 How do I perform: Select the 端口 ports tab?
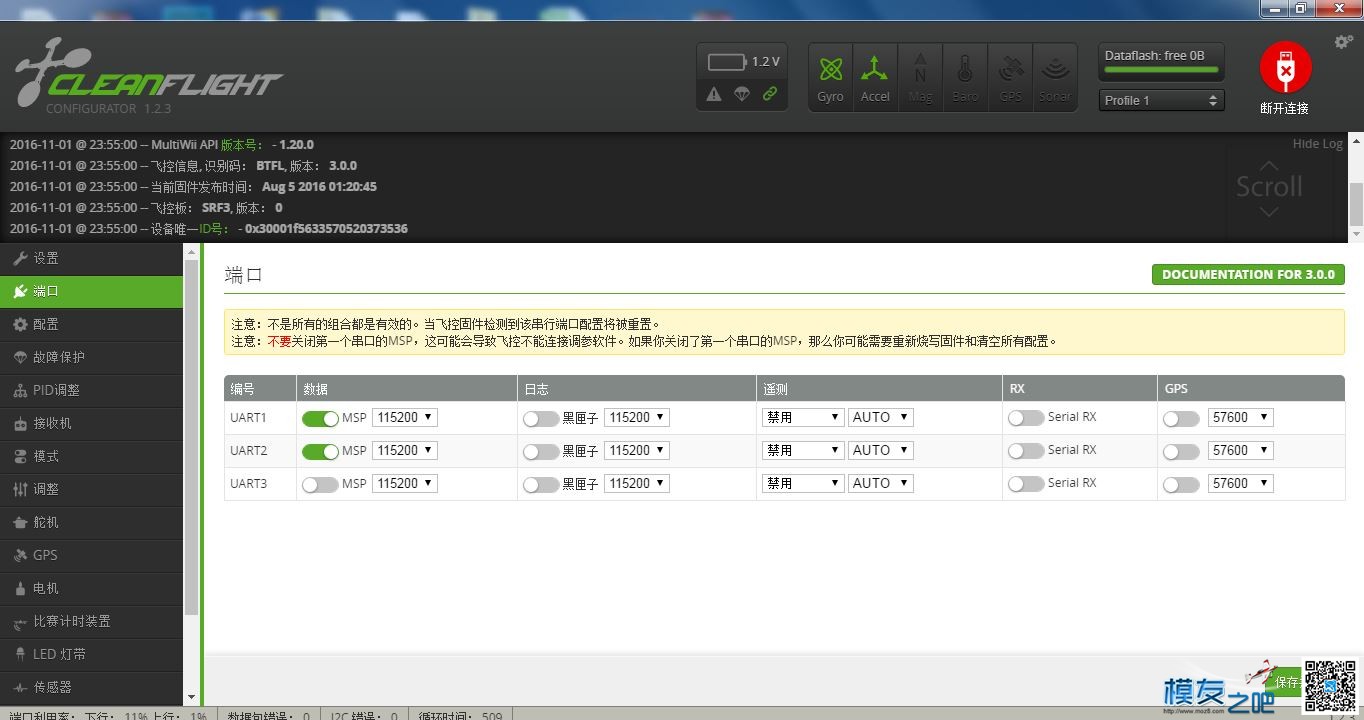coord(92,291)
